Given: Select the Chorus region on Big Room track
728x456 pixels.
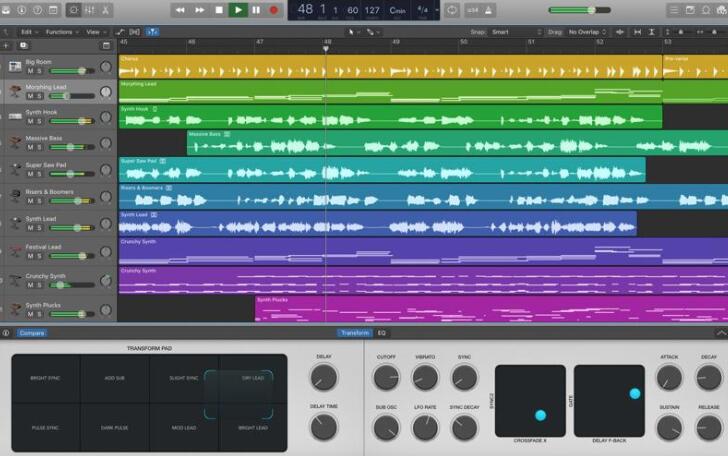Looking at the screenshot, I should click(390, 66).
